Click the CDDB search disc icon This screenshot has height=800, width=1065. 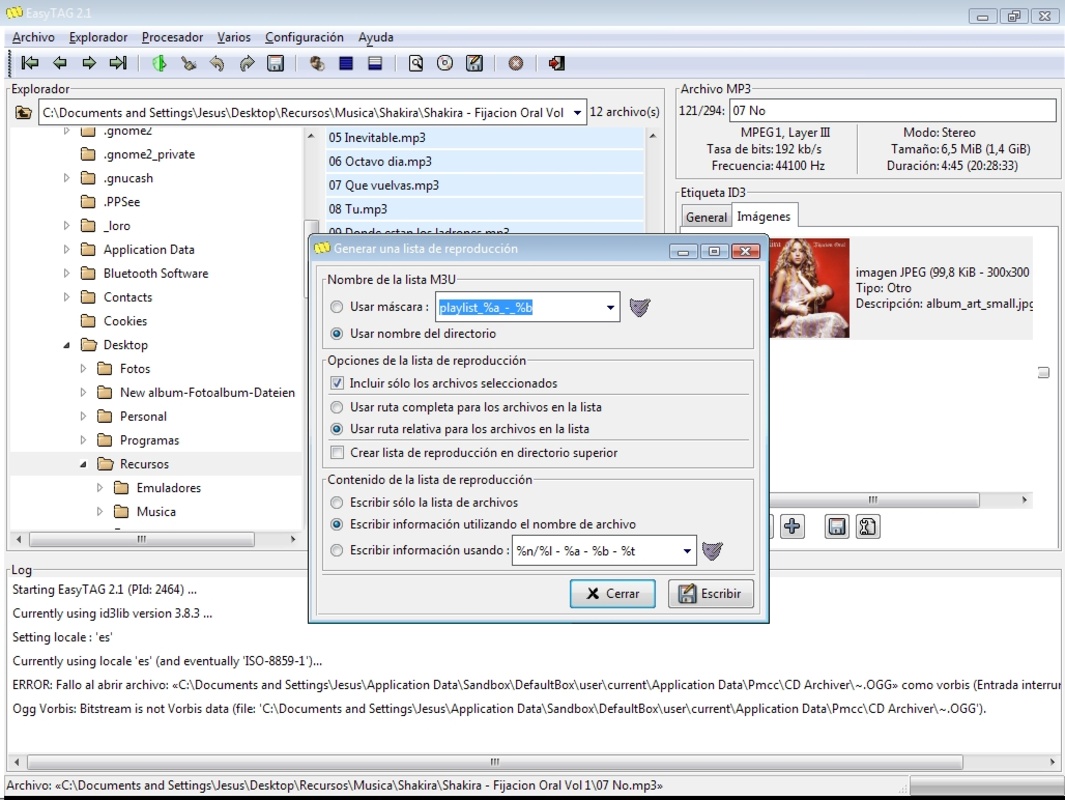pyautogui.click(x=445, y=63)
